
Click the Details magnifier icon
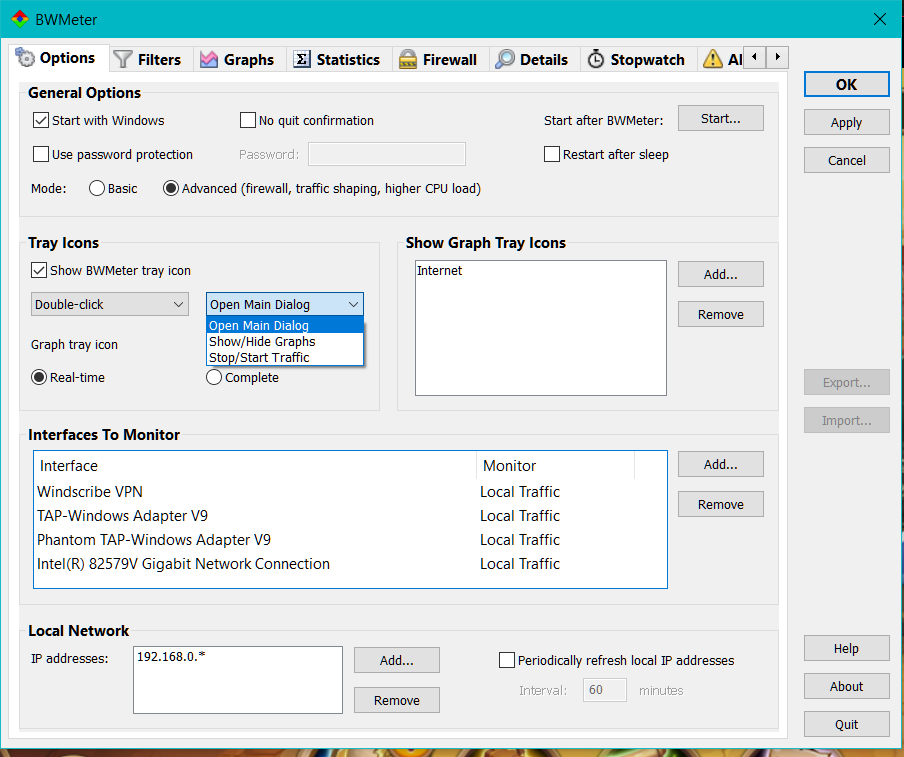tap(504, 59)
